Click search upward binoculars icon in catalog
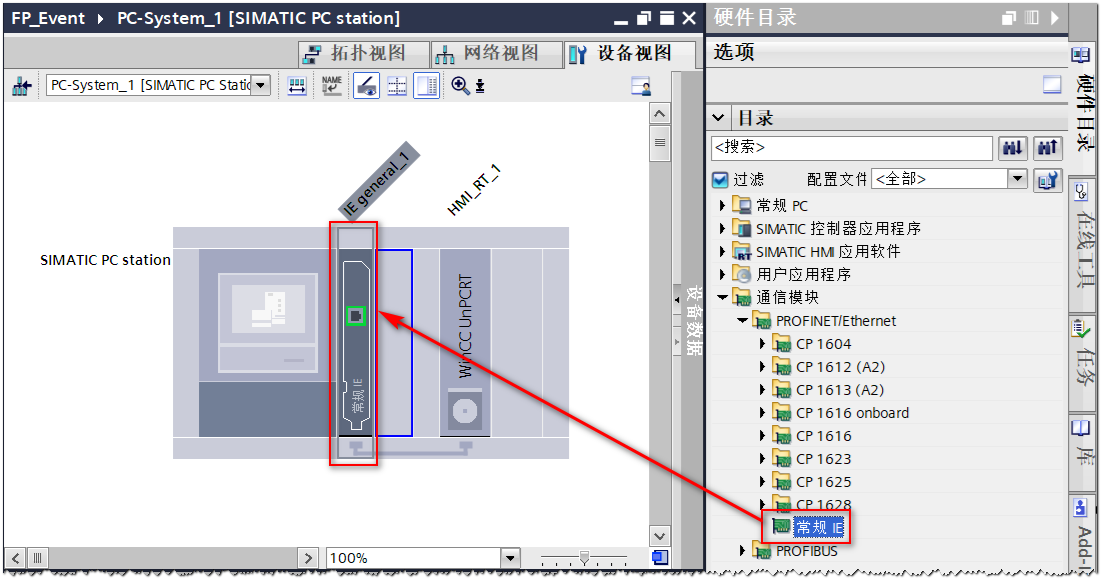The height and width of the screenshot is (585, 1101). pos(1047,148)
